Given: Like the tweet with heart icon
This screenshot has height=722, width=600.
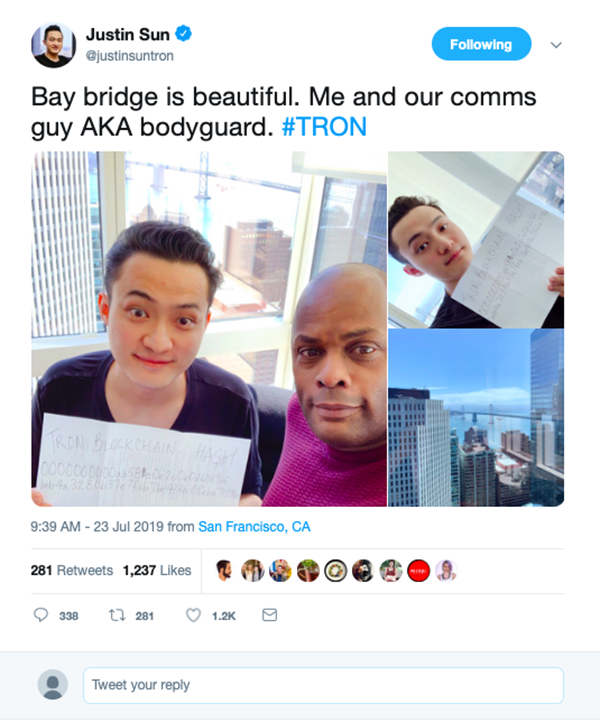Looking at the screenshot, I should [193, 615].
